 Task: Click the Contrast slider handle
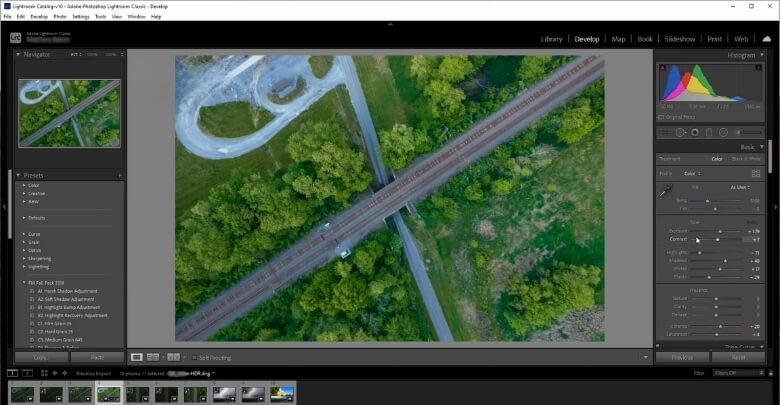tap(717, 239)
